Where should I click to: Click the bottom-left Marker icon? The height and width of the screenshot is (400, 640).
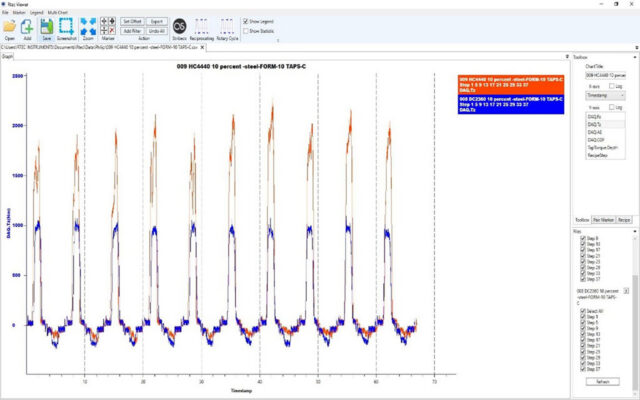[104, 30]
